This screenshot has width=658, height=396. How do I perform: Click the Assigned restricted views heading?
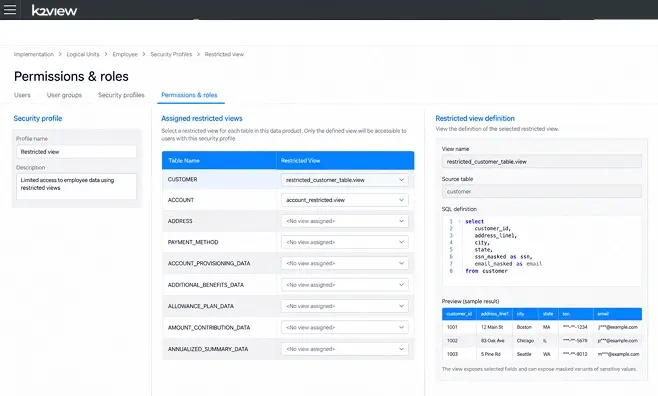[202, 118]
